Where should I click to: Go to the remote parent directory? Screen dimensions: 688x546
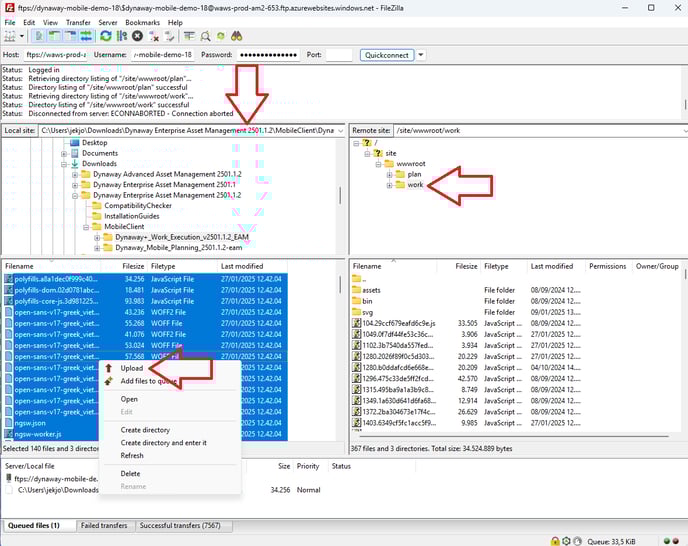tap(359, 279)
